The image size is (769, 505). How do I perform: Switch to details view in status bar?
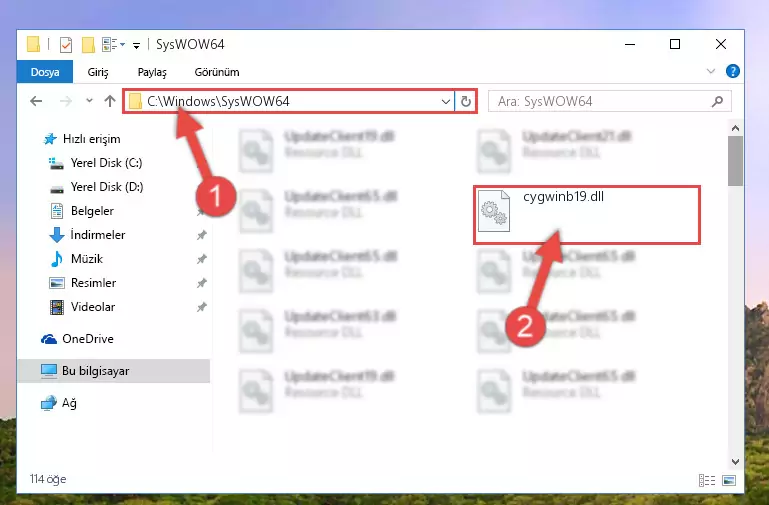707,480
